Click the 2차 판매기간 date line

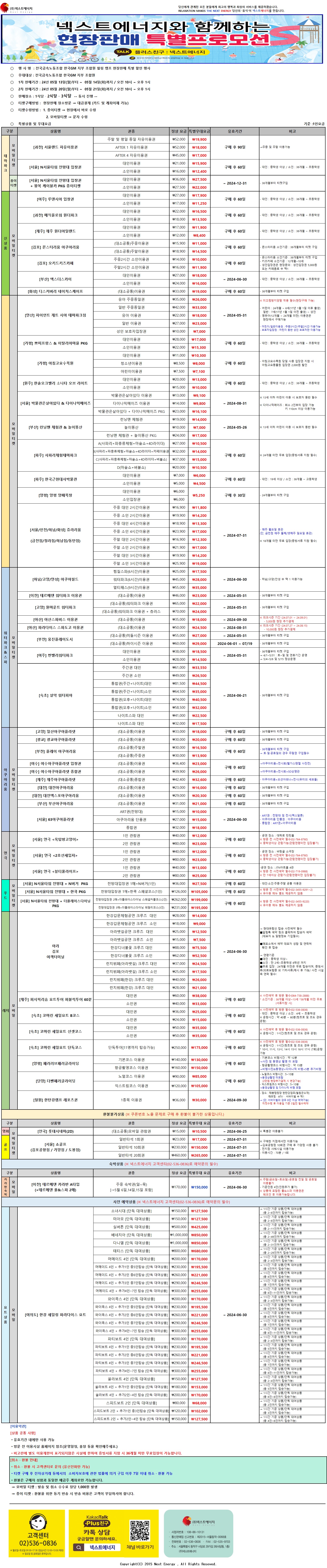pos(84,89)
